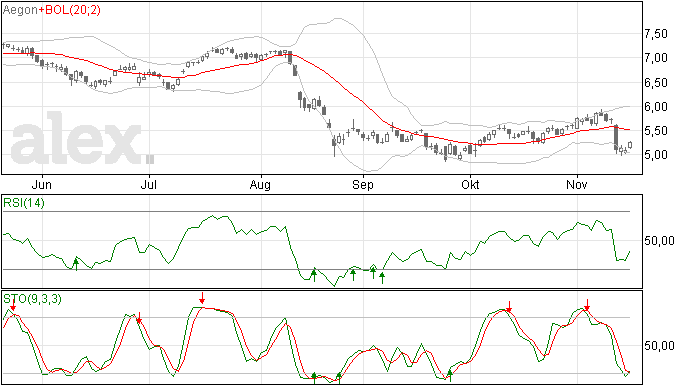Click the Nov month label
The width and height of the screenshot is (690, 387).
pyautogui.click(x=576, y=184)
